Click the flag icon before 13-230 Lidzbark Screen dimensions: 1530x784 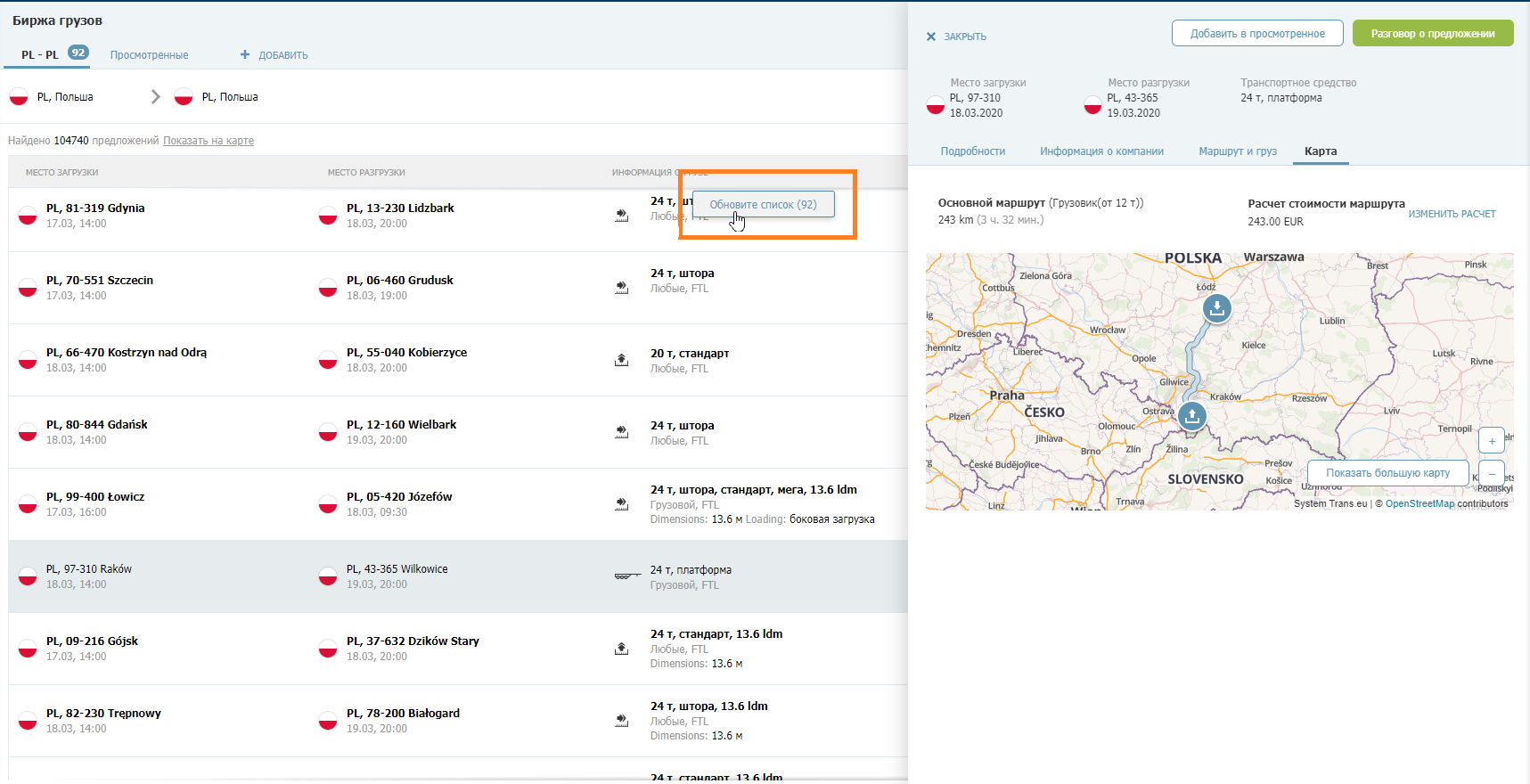(328, 215)
